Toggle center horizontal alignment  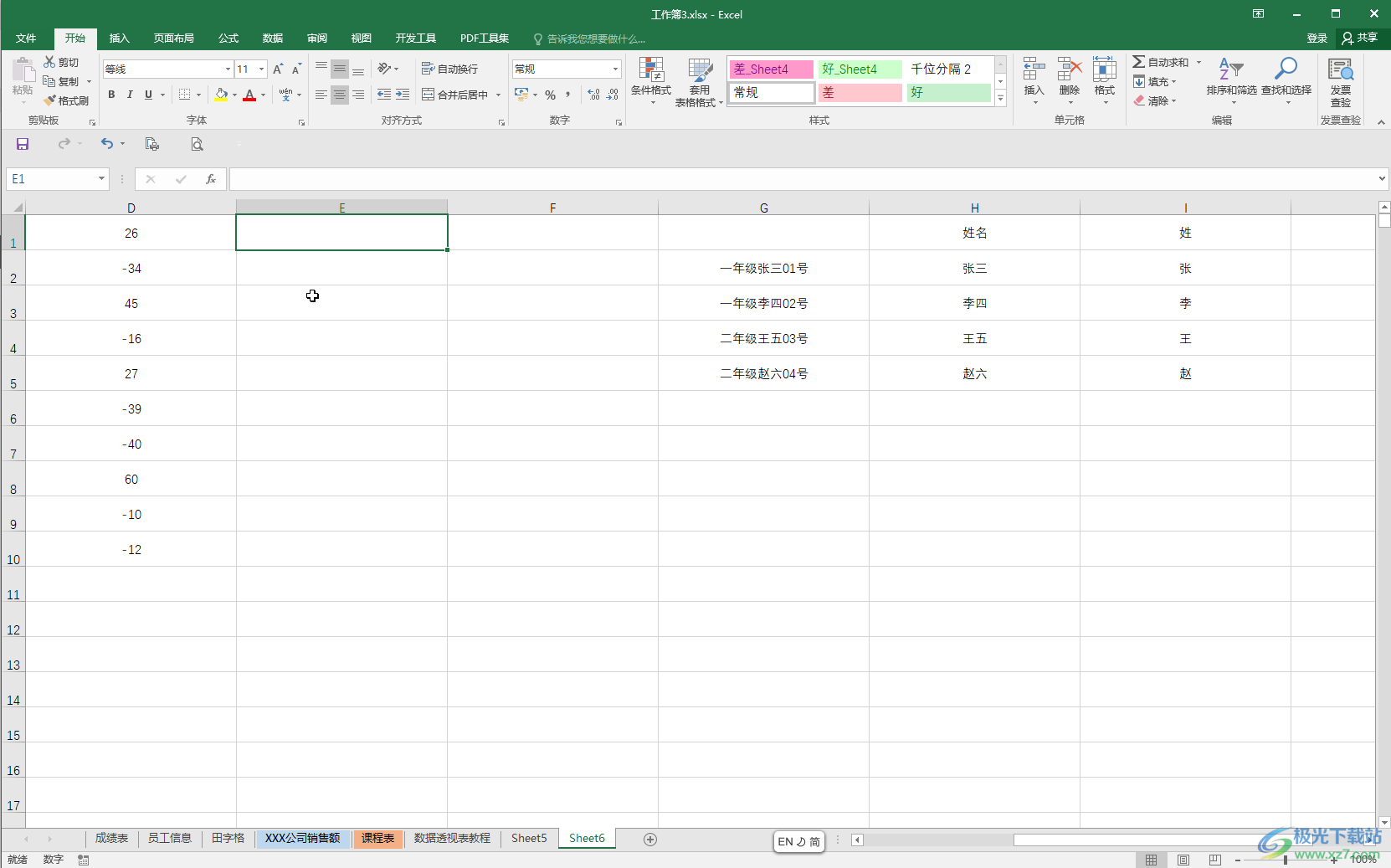339,95
